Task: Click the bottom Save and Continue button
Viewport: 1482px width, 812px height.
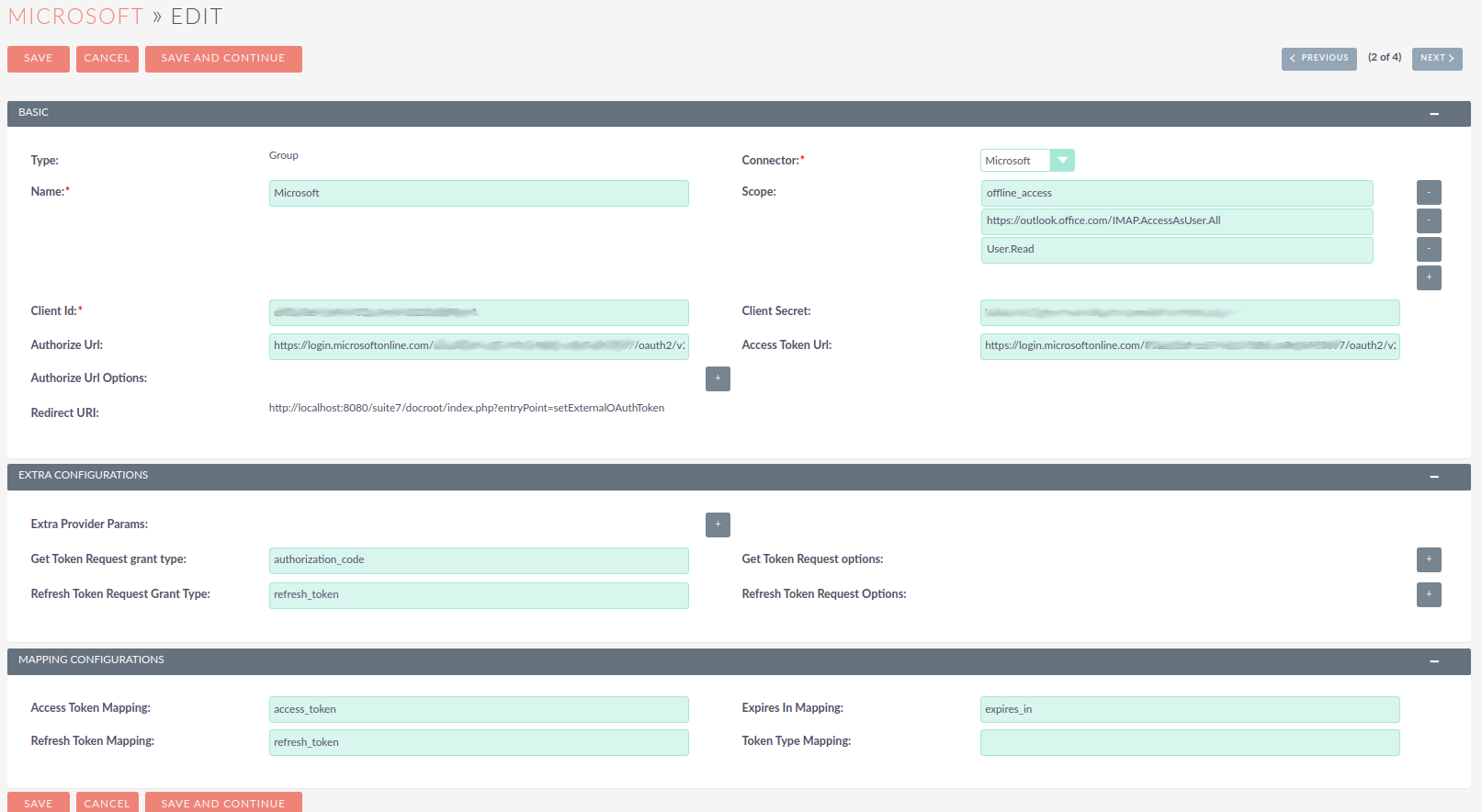Action: (223, 802)
